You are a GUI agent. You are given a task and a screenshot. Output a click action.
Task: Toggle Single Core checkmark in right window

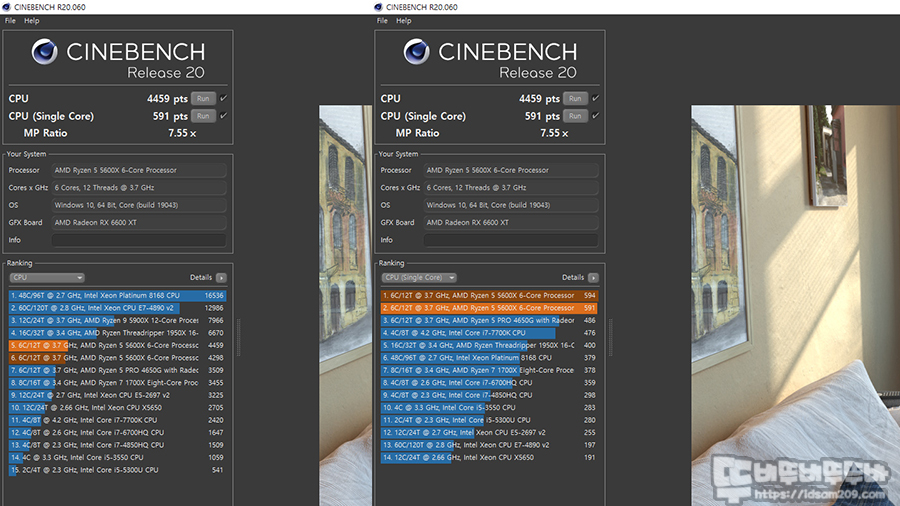coord(595,115)
